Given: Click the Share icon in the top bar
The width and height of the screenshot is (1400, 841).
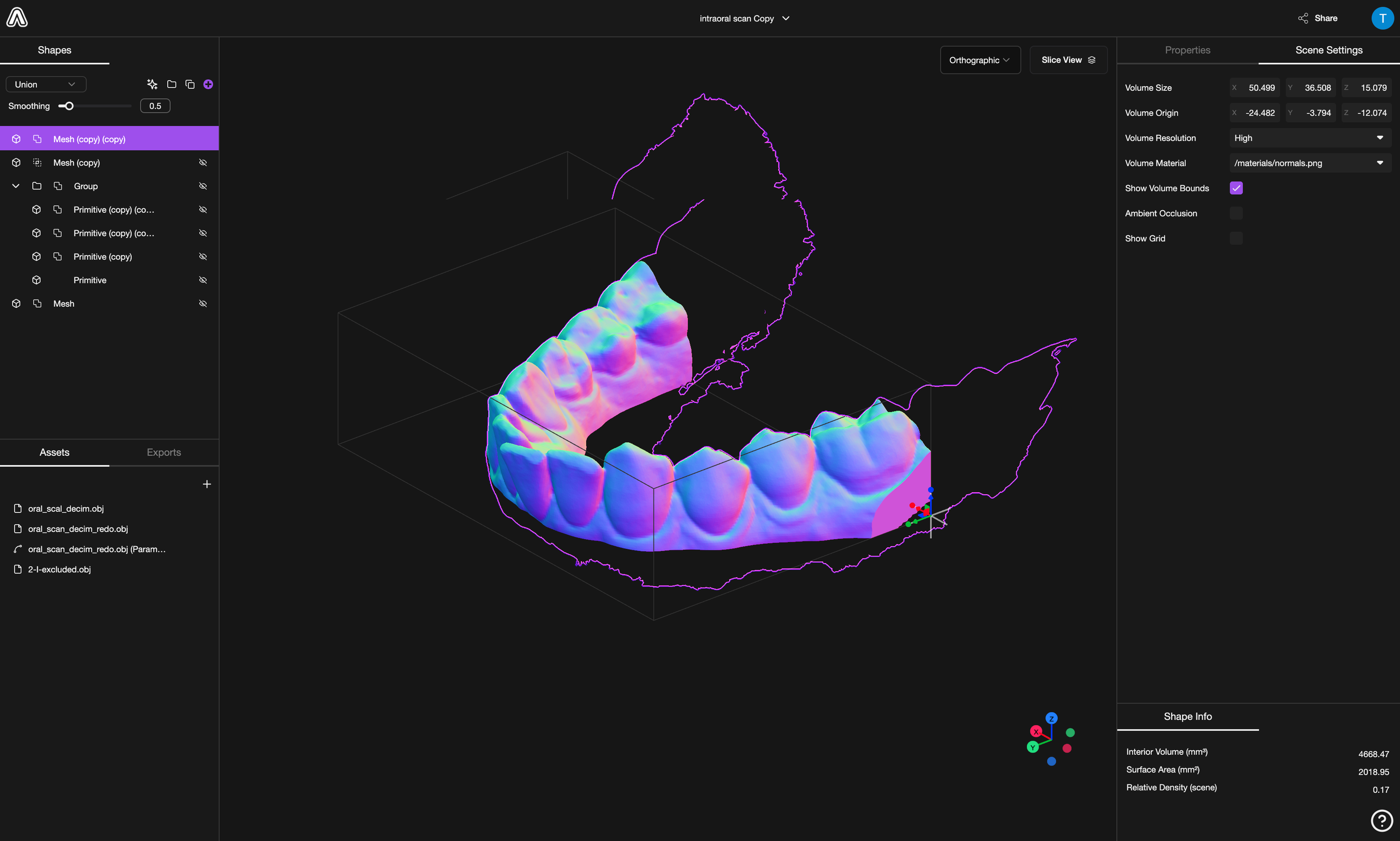Looking at the screenshot, I should [x=1303, y=18].
